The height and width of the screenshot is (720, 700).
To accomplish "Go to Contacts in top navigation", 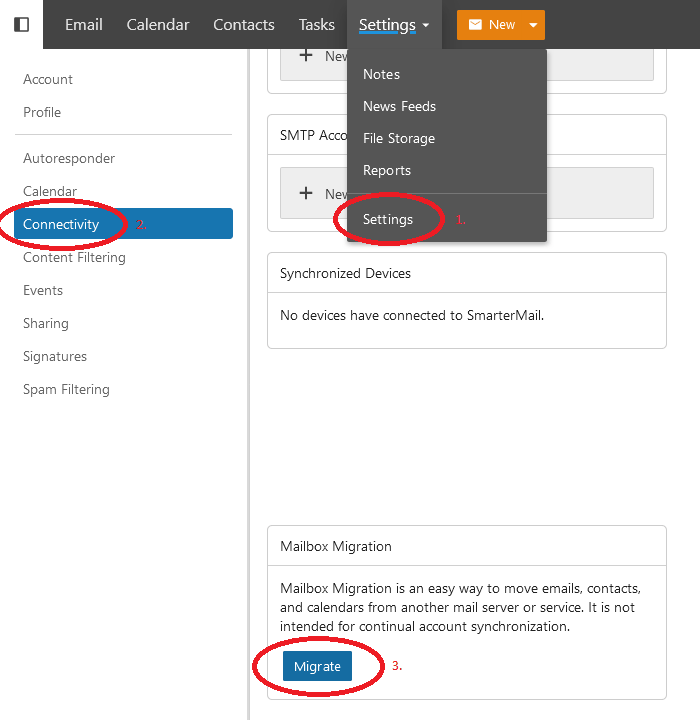I will (243, 24).
